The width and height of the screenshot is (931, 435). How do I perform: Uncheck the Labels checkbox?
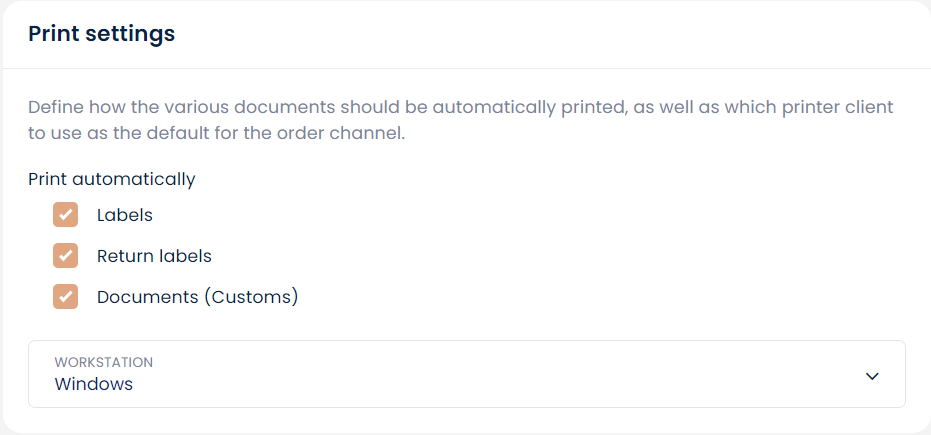pos(65,215)
